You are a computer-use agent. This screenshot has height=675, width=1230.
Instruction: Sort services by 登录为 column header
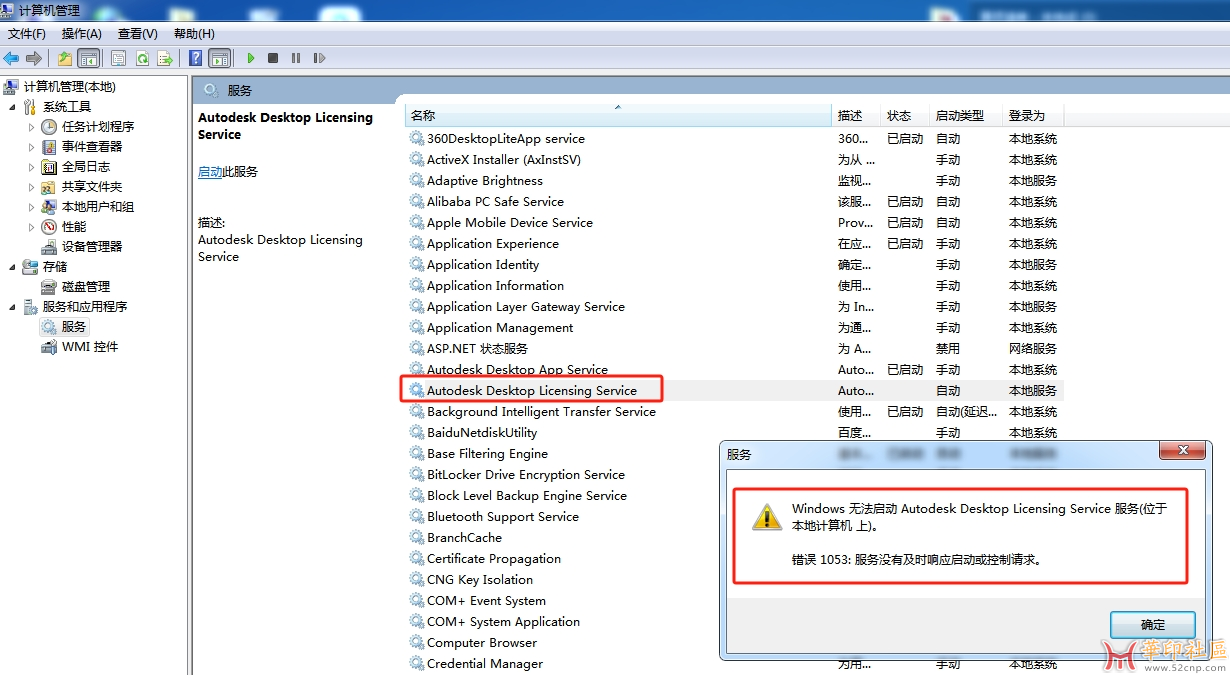point(1033,115)
